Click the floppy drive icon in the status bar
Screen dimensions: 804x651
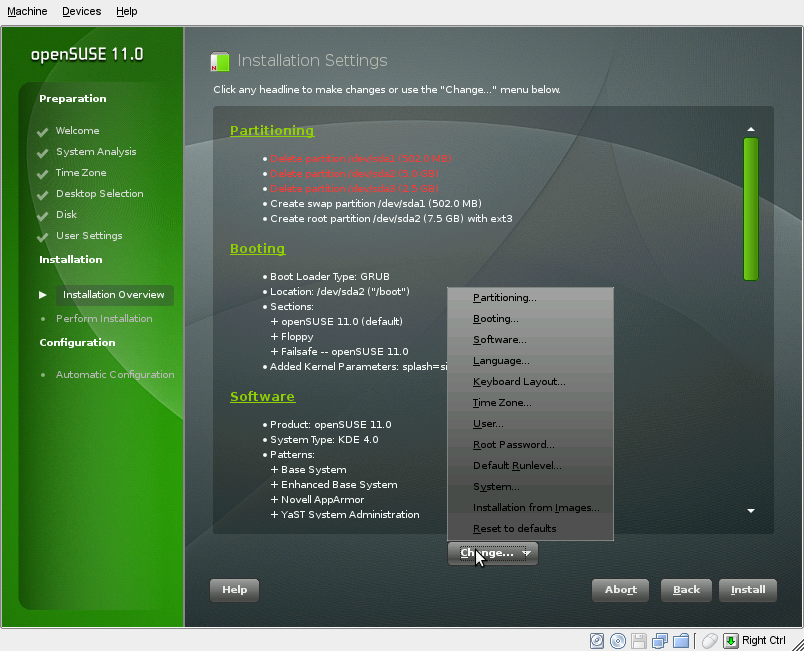639,640
